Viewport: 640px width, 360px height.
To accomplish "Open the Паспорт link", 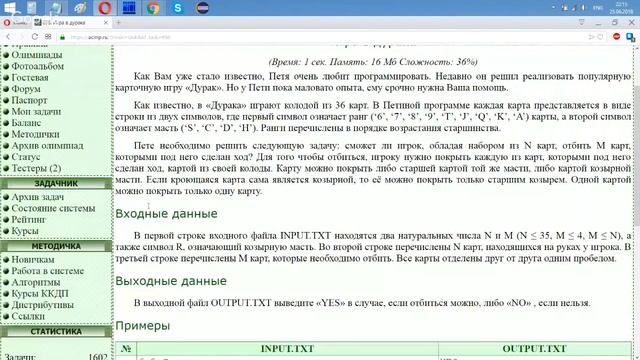I will pyautogui.click(x=29, y=100).
